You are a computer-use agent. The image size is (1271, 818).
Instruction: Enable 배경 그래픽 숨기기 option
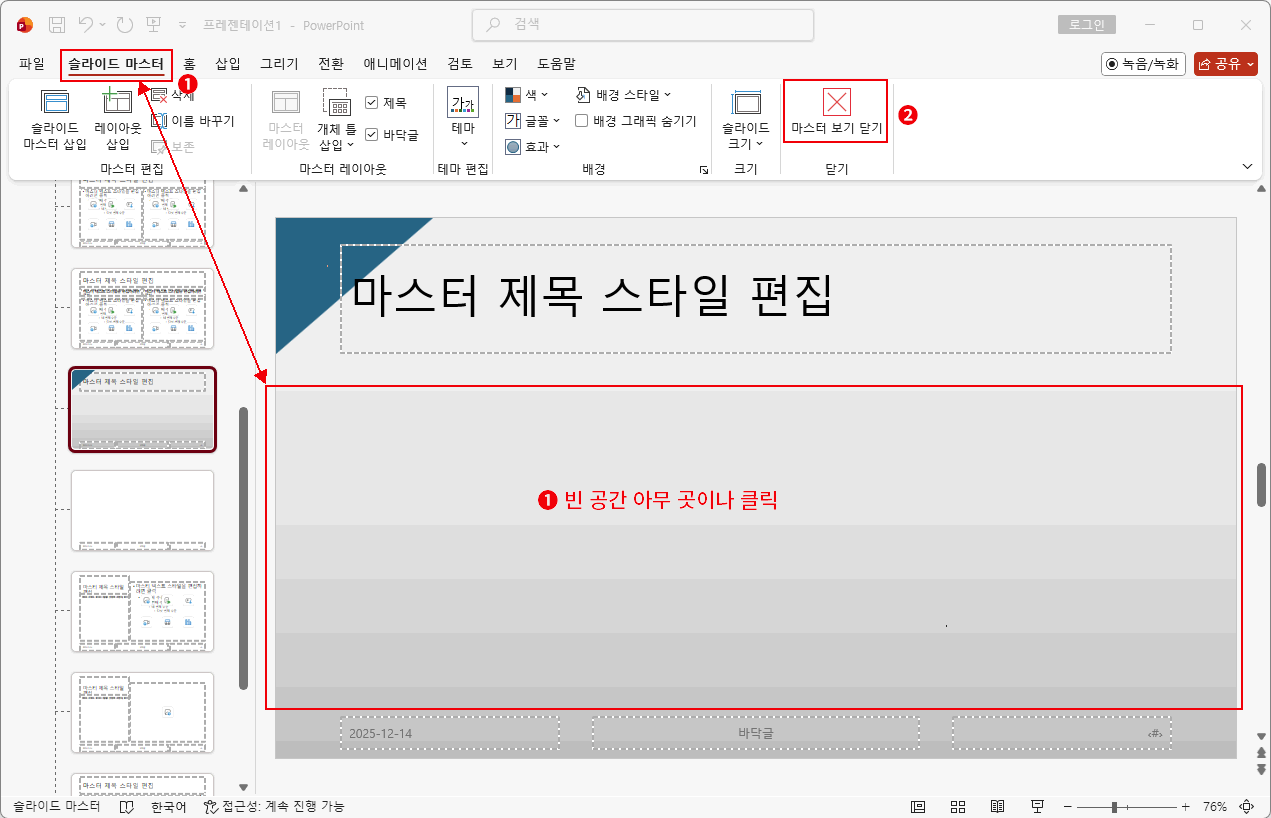coord(582,119)
